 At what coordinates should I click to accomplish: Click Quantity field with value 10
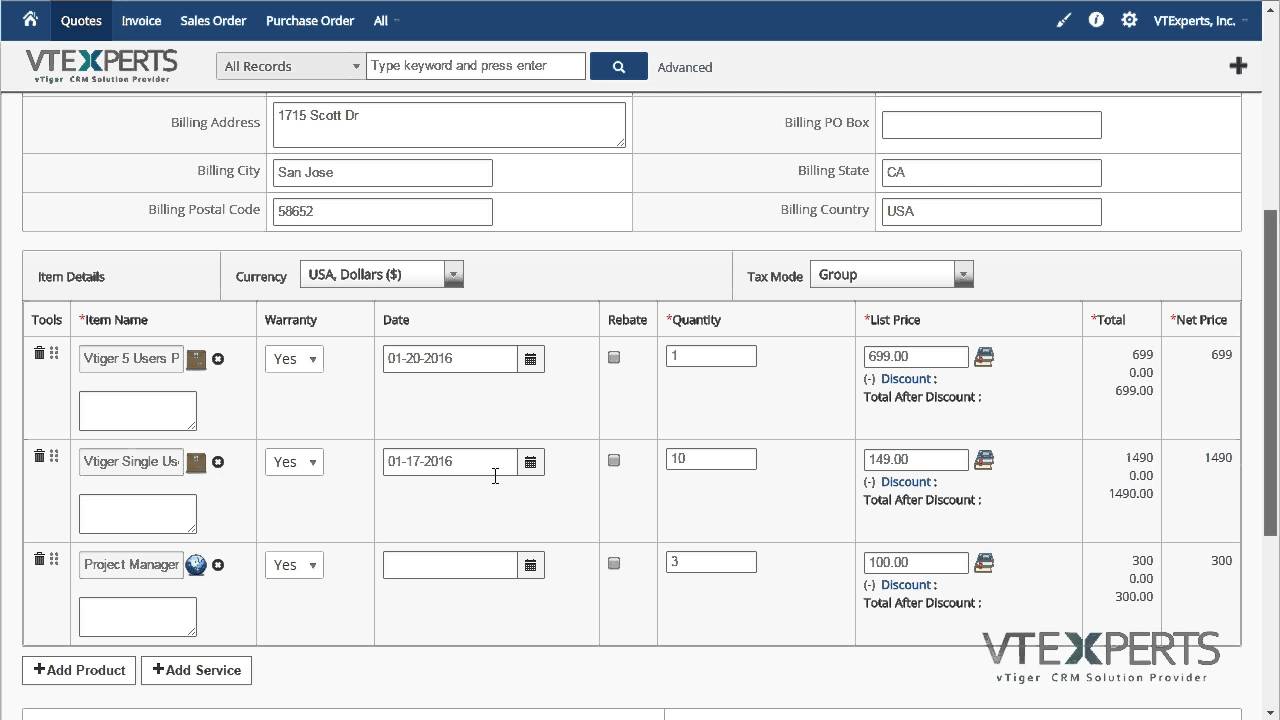click(x=711, y=459)
